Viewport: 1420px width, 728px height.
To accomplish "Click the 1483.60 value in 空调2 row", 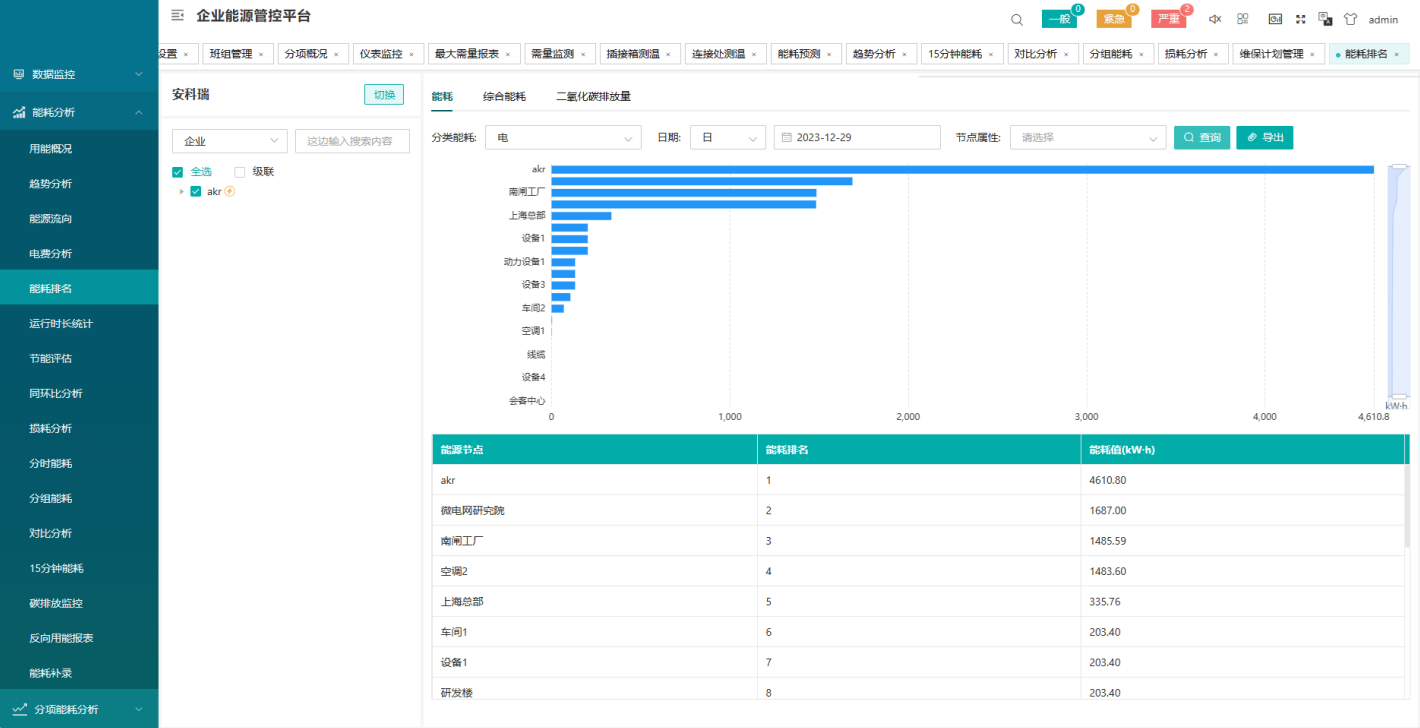I will pos(1107,571).
